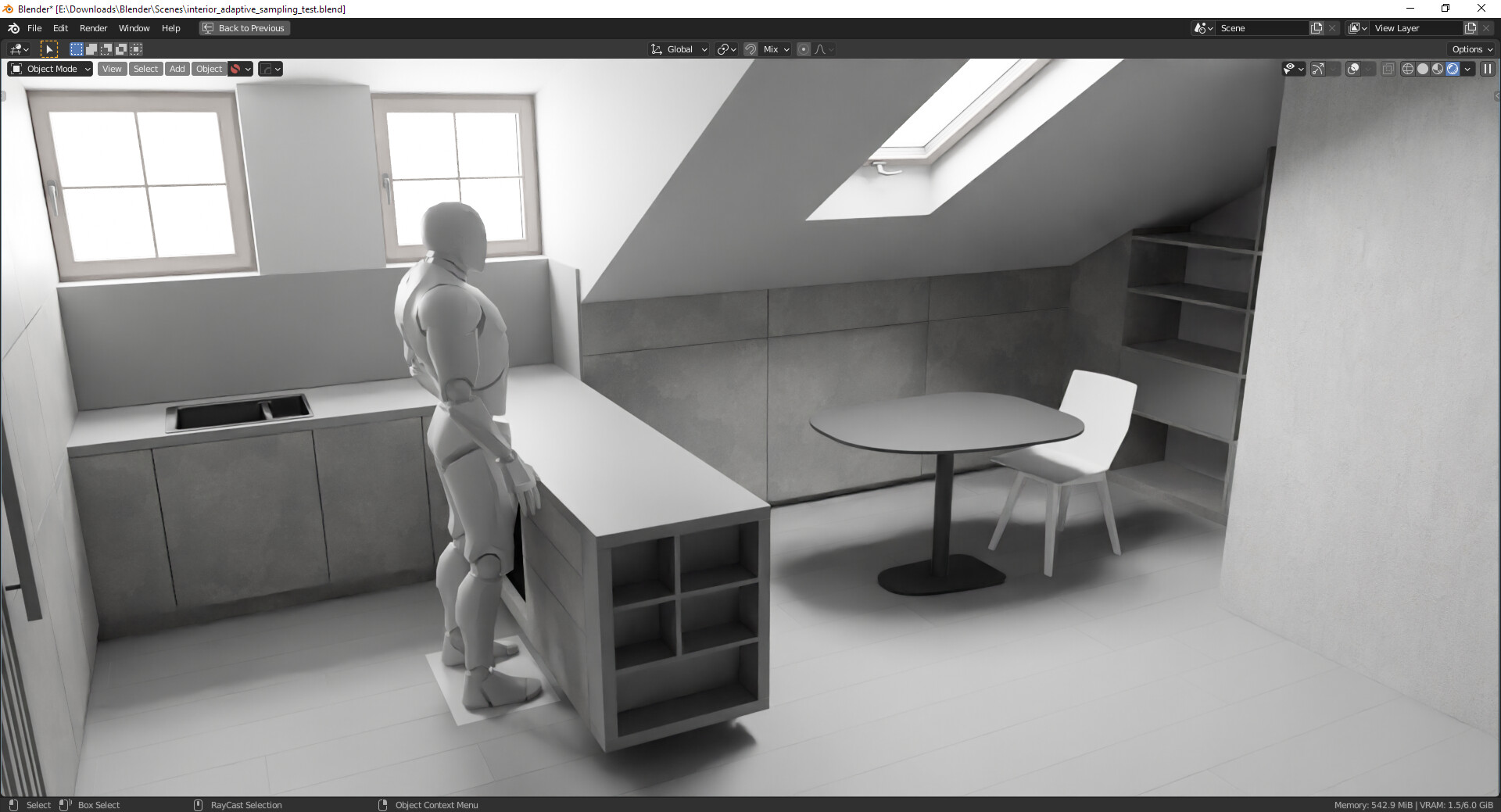
Task: Open the Object Mode dropdown
Action: 50,69
